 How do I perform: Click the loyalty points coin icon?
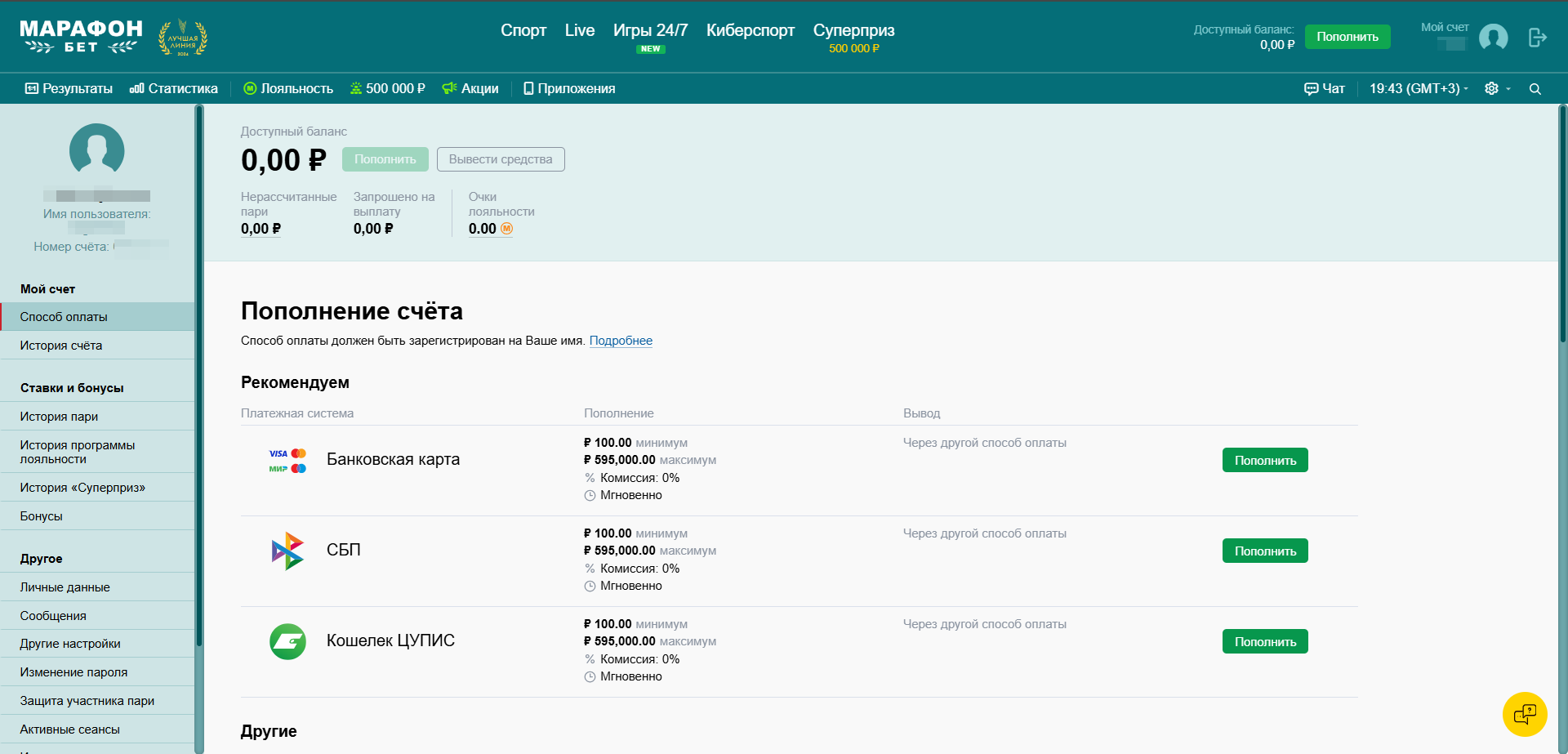(x=506, y=229)
